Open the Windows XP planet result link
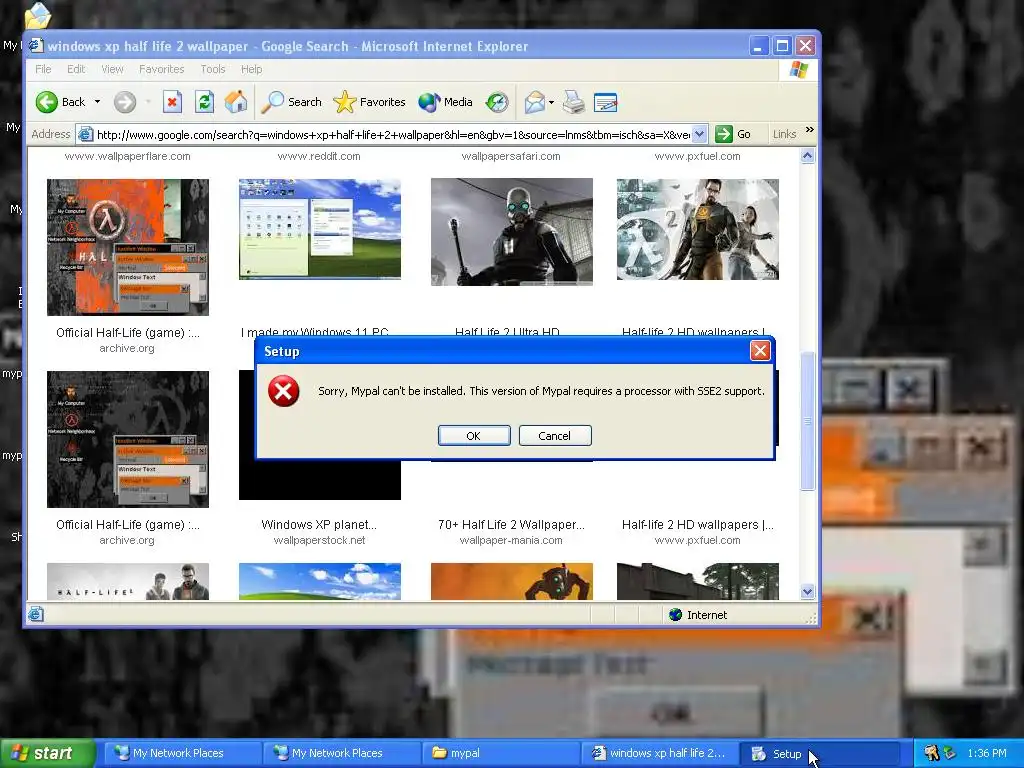Viewport: 1024px width, 768px height. pos(319,524)
